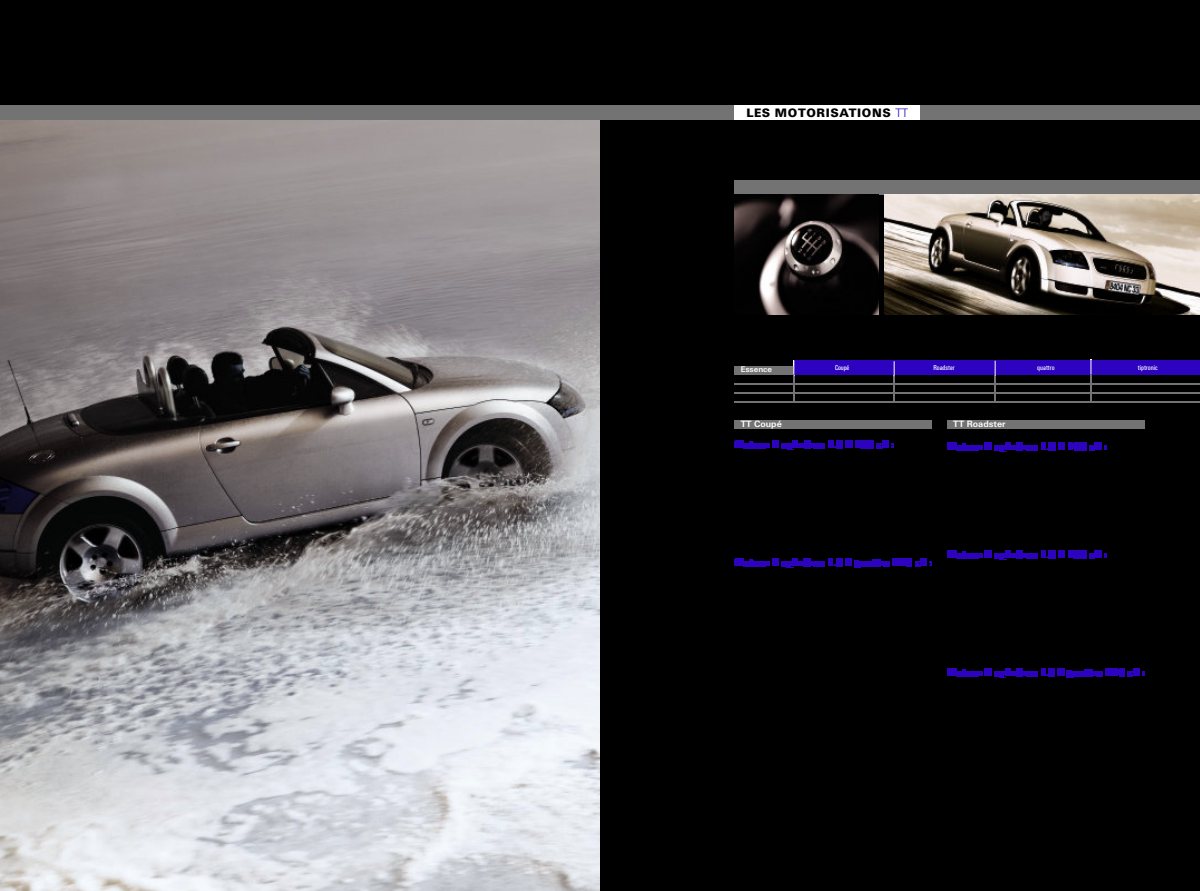Select the Roadster column header in table
Image resolution: width=1200 pixels, height=891 pixels.
[x=944, y=367]
